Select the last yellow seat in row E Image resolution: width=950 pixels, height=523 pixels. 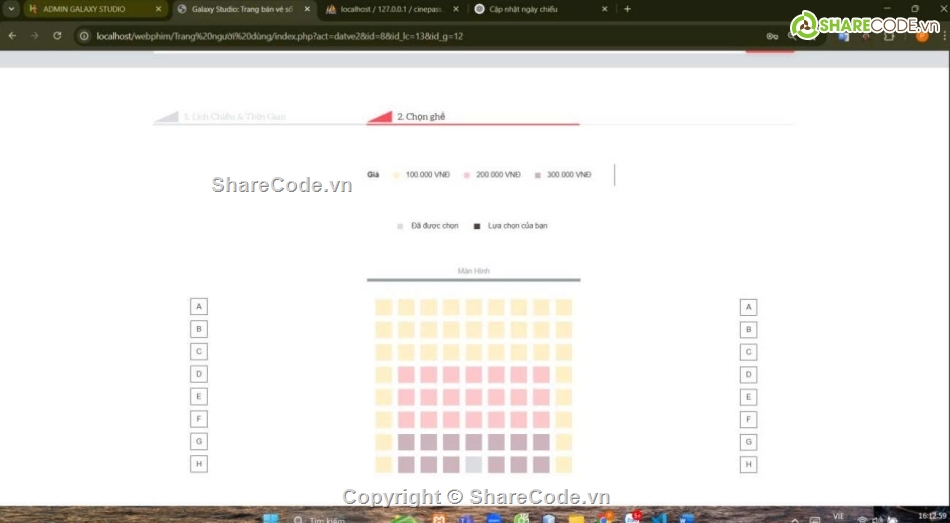tap(563, 397)
